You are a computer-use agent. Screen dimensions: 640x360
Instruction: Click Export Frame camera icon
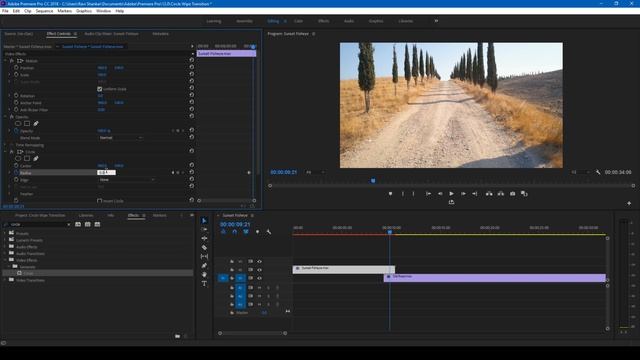point(513,193)
